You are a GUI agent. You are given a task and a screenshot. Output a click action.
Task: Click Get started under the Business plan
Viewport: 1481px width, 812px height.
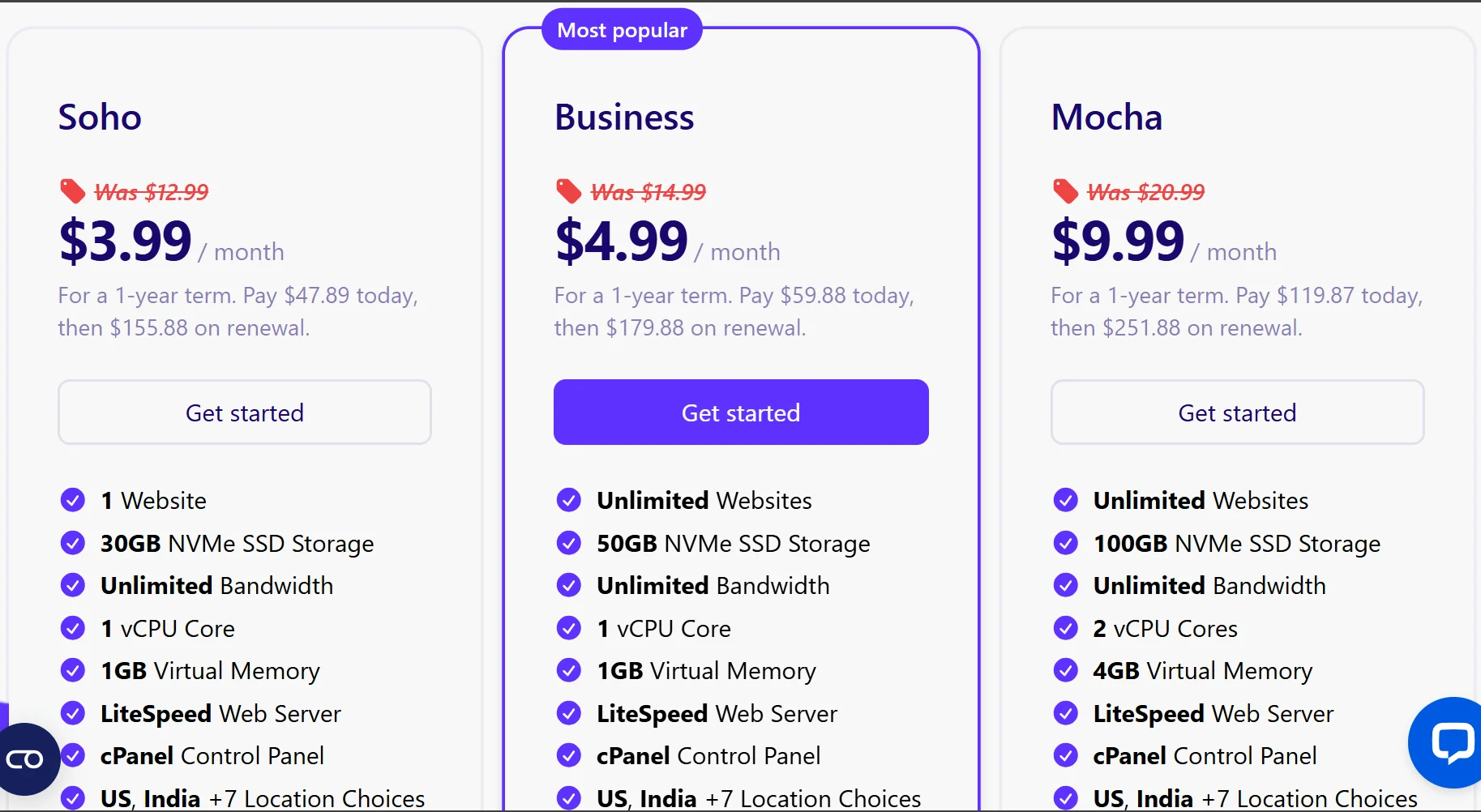click(741, 412)
